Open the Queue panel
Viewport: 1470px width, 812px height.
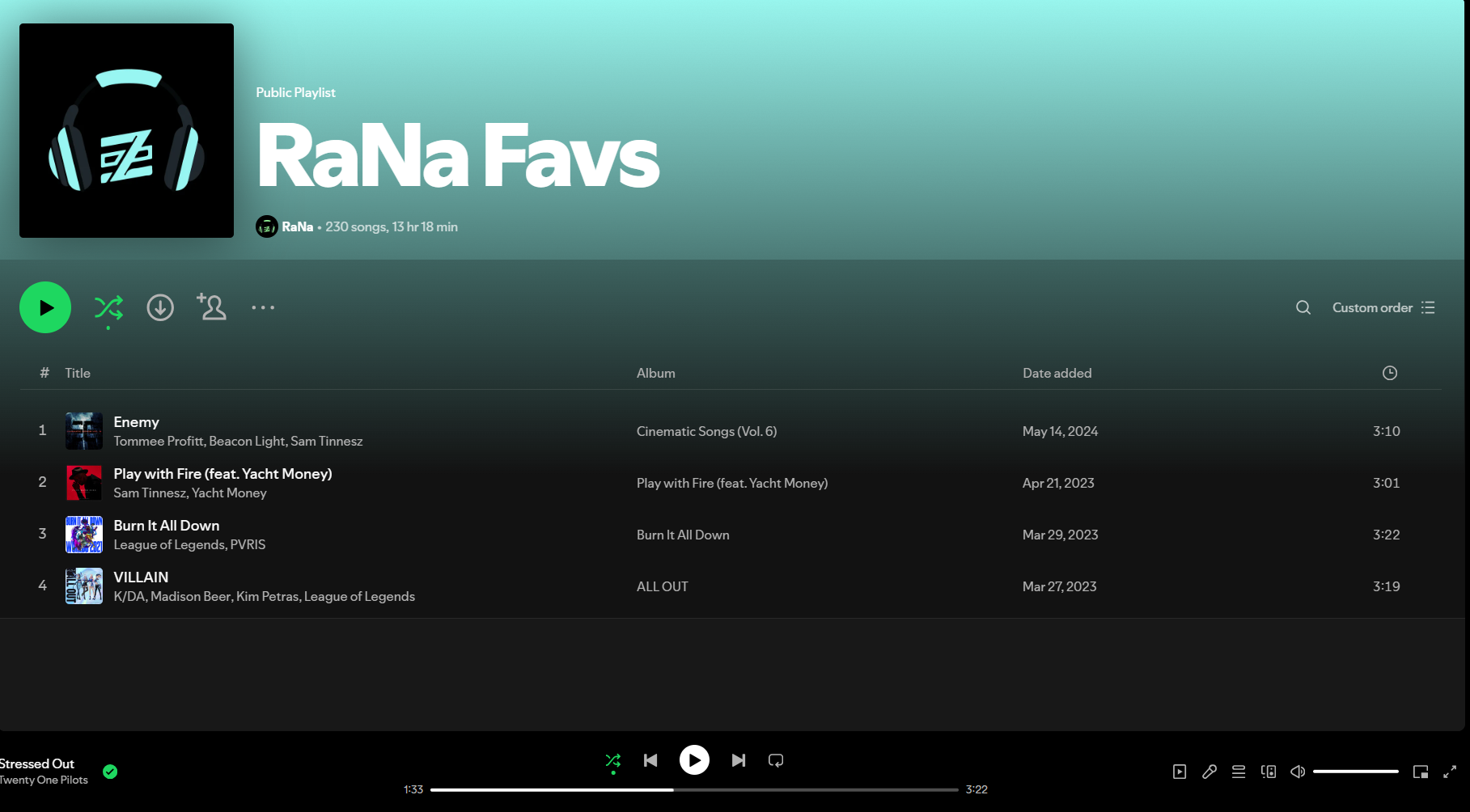1239,772
